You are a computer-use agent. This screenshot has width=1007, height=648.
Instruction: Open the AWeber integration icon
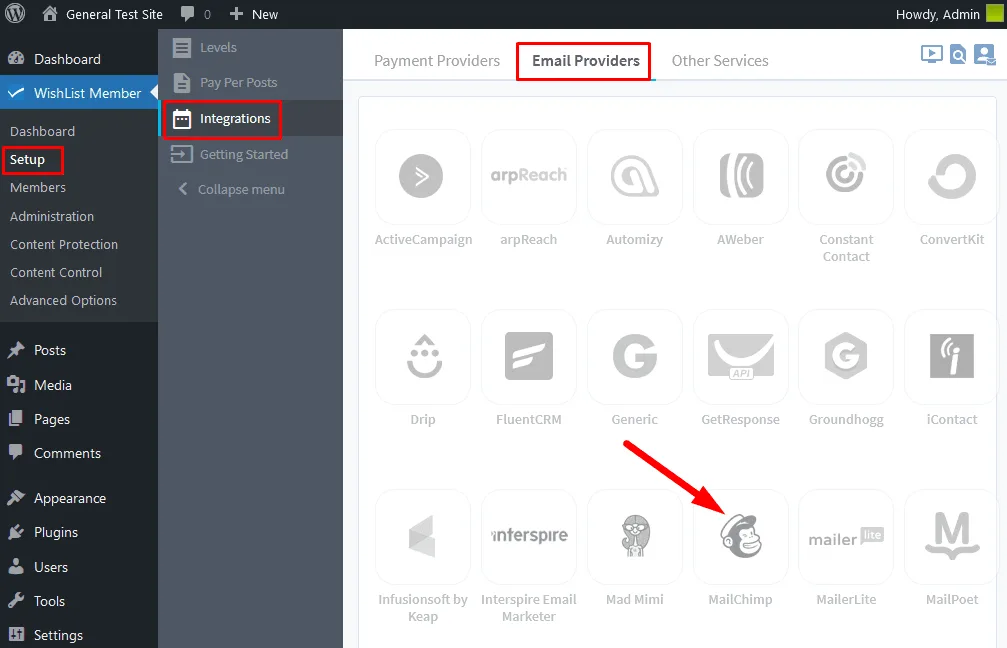point(740,175)
